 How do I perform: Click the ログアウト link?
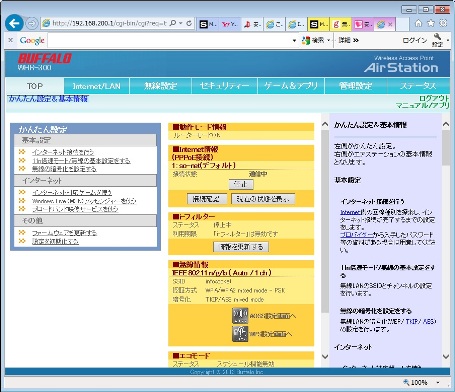pyautogui.click(x=434, y=99)
